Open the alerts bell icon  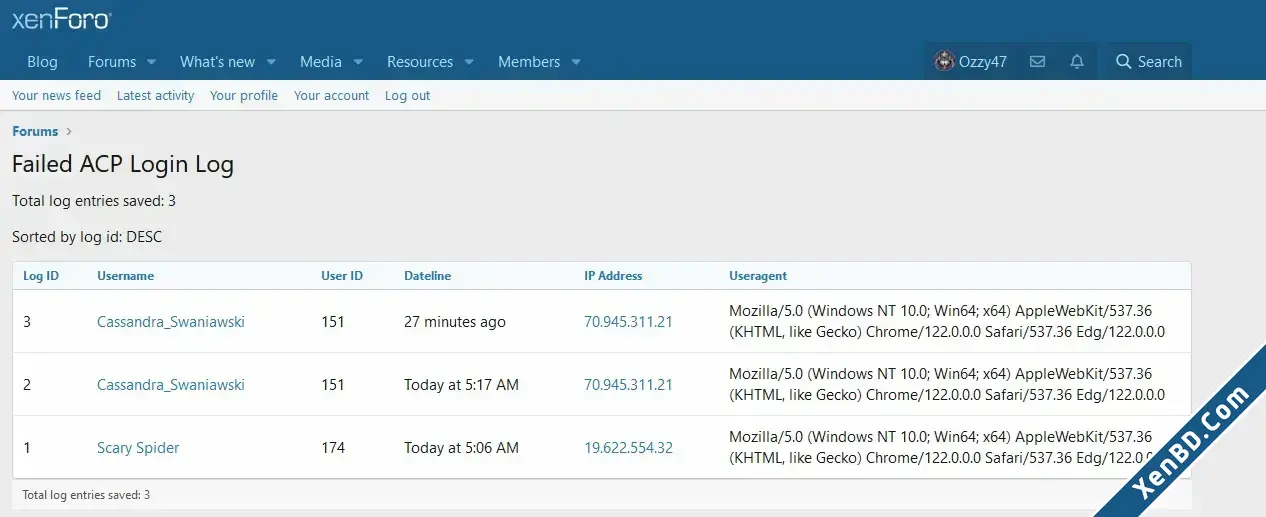(x=1077, y=62)
